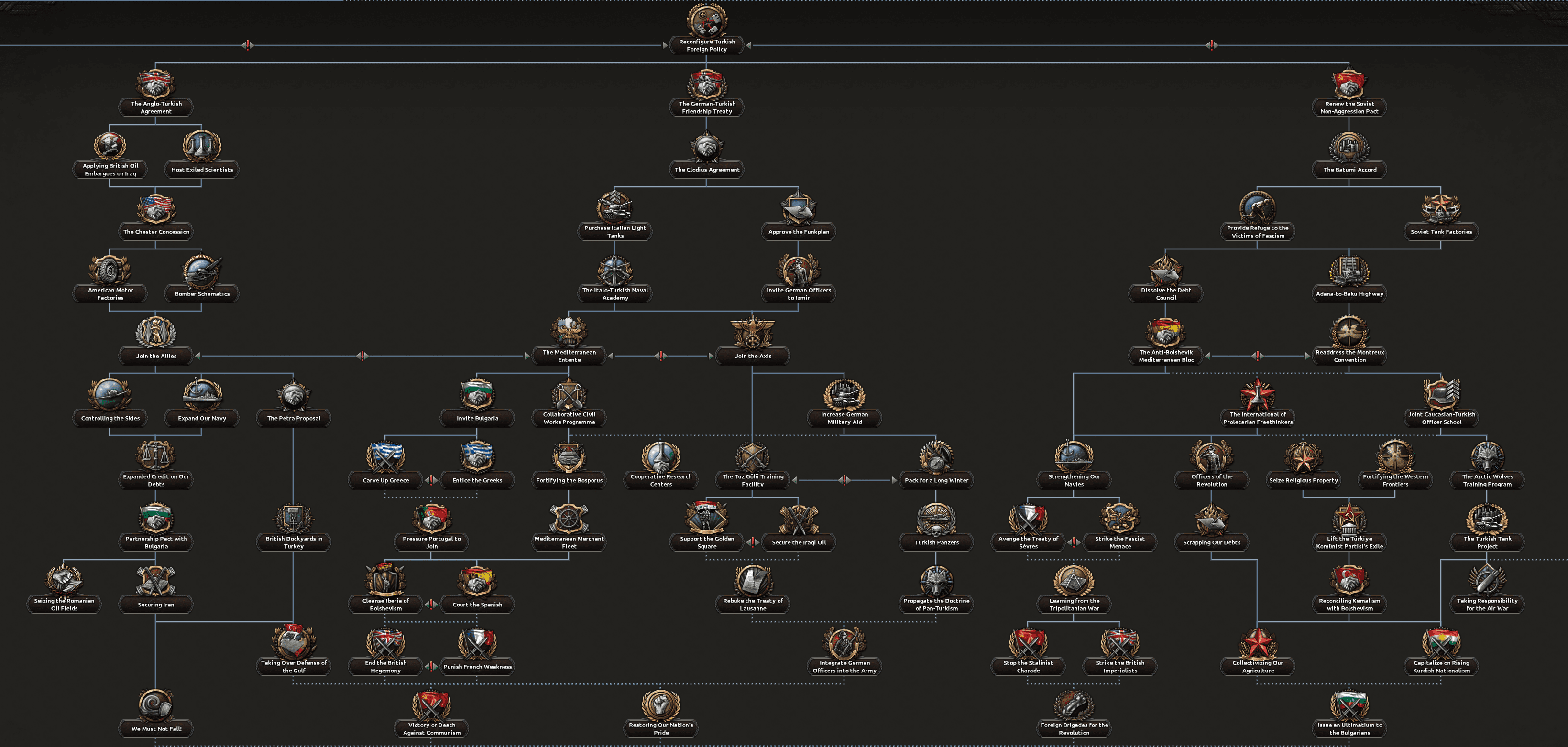Screen dimensions: 1568x747
Task: Click "Cooperative Research Centers" text
Action: [661, 480]
